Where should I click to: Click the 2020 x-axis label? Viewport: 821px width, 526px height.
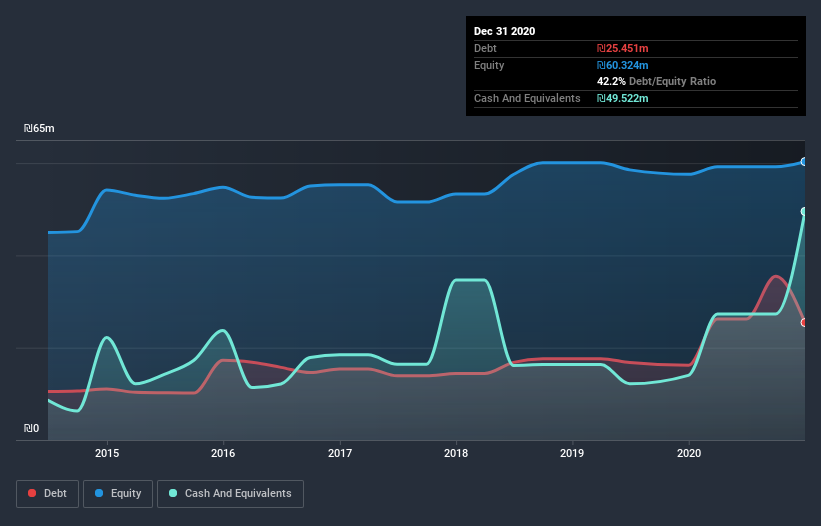coord(689,453)
